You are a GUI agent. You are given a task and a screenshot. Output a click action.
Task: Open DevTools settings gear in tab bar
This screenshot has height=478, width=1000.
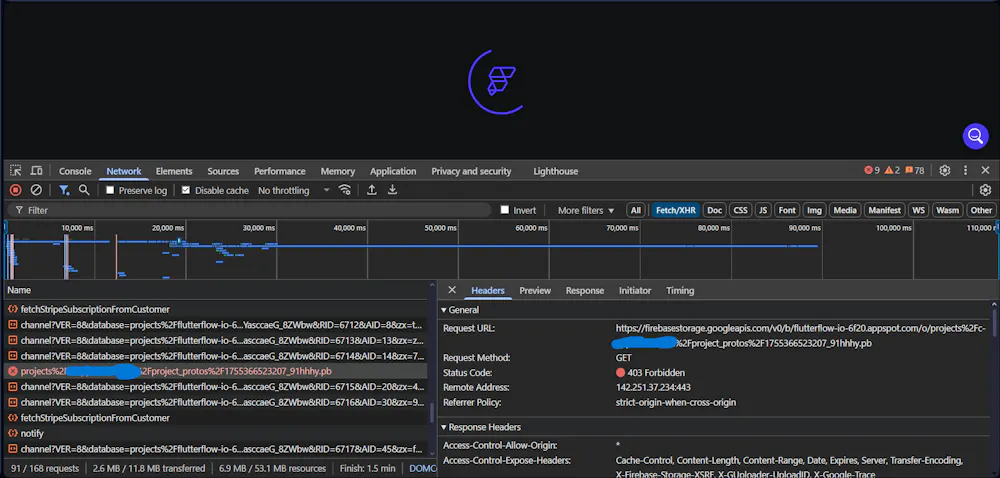944,171
